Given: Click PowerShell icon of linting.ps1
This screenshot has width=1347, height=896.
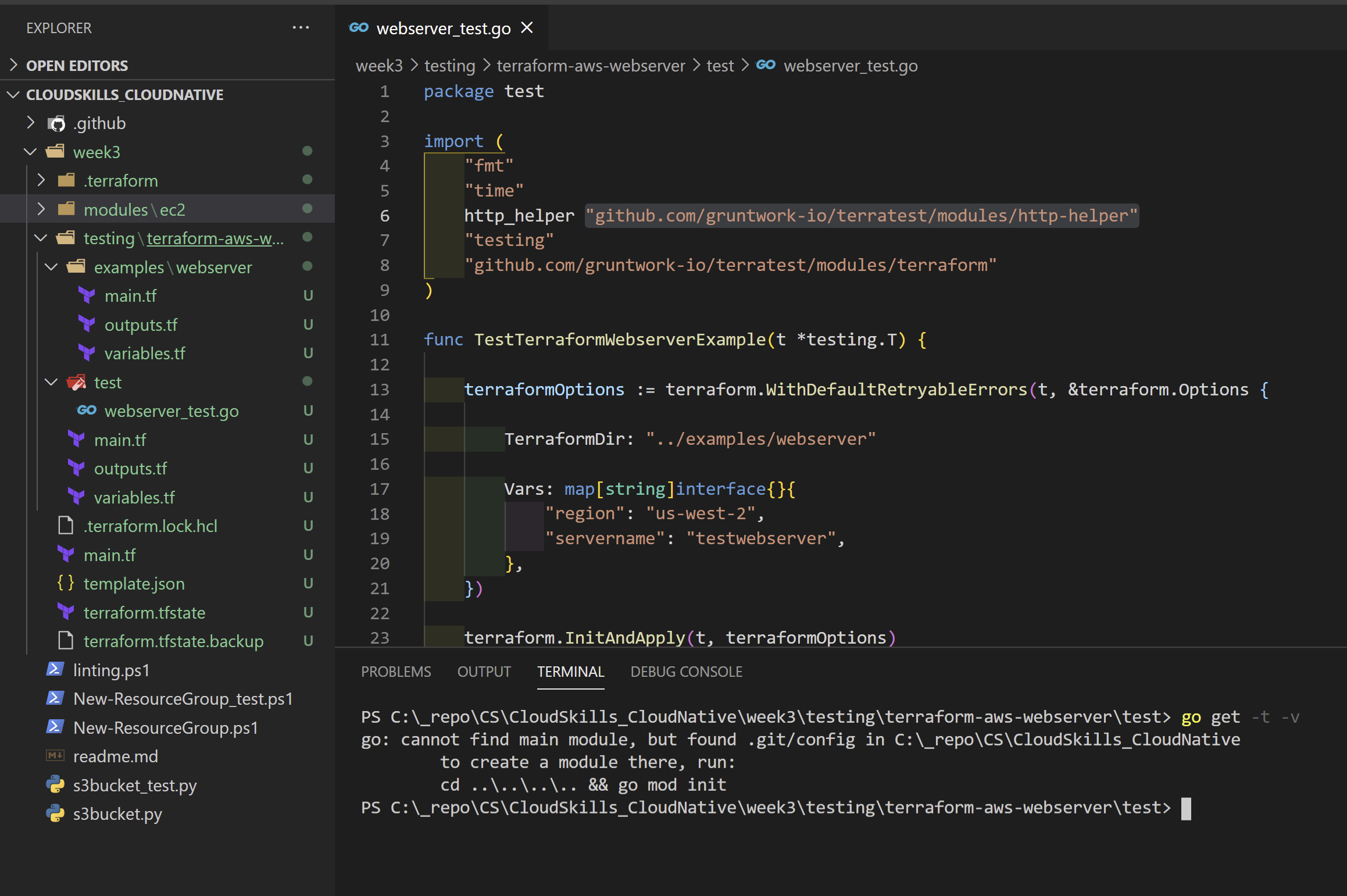Looking at the screenshot, I should coord(55,670).
